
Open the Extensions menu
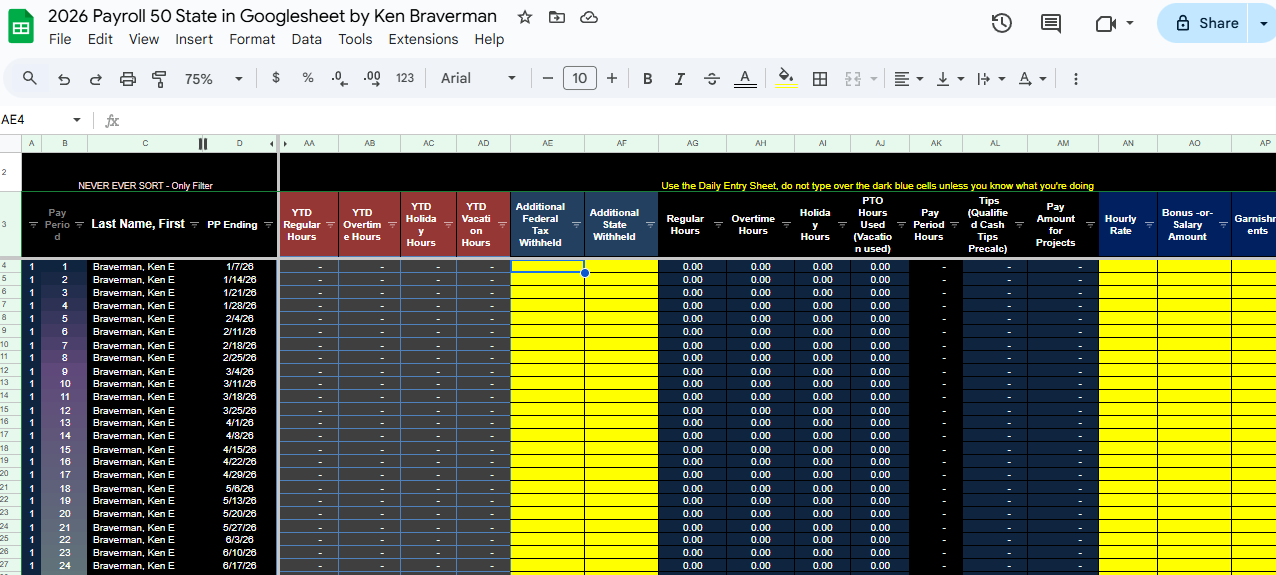[x=423, y=39]
